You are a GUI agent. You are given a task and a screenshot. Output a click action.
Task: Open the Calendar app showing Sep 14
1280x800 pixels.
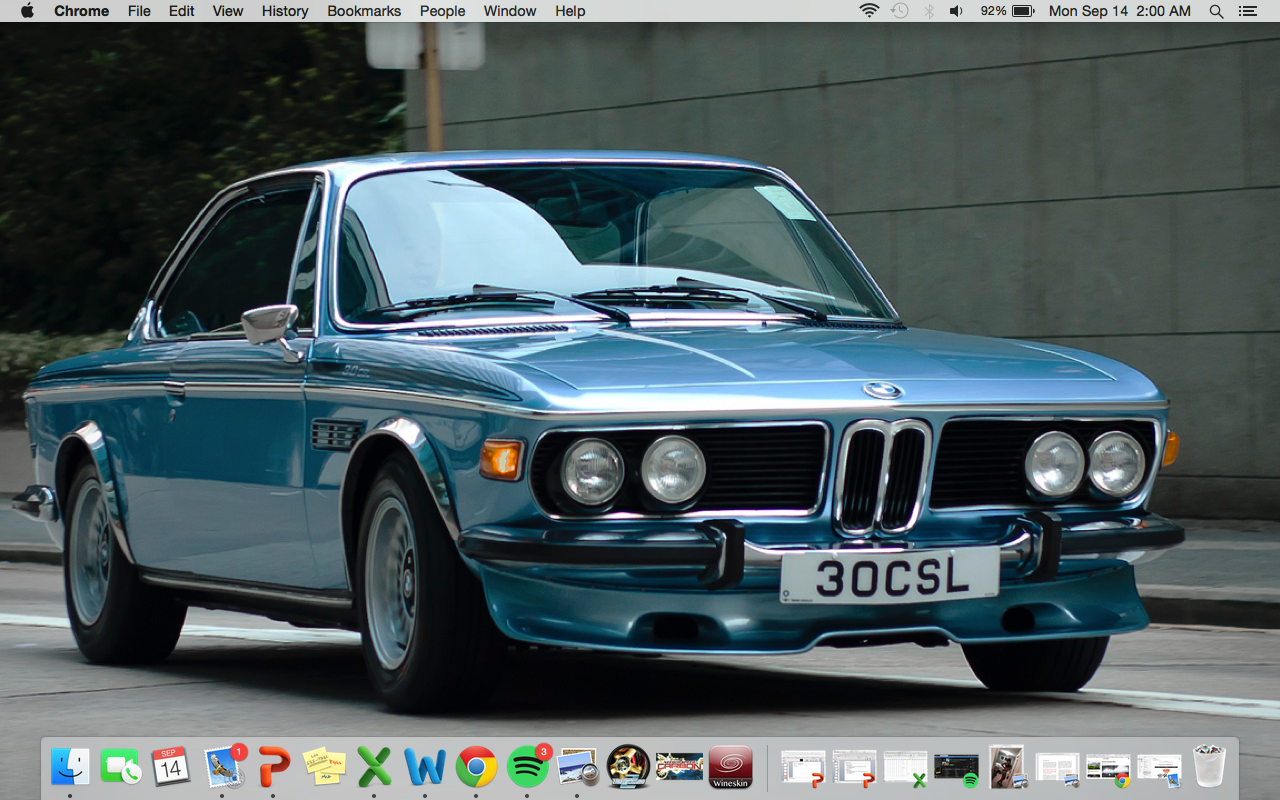tap(171, 767)
